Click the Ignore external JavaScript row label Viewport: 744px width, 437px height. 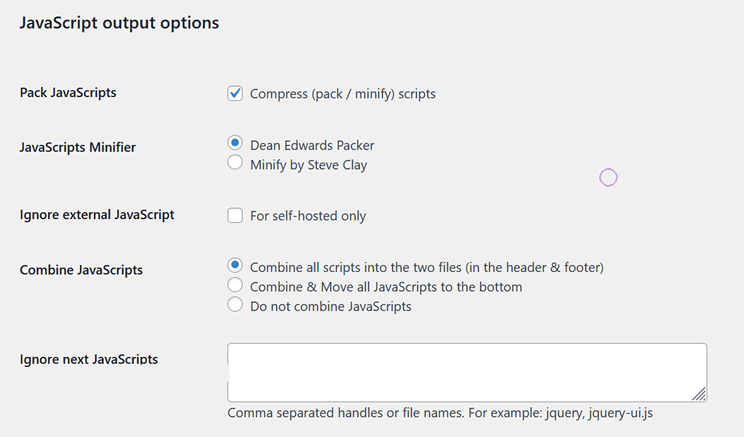pyautogui.click(x=97, y=215)
